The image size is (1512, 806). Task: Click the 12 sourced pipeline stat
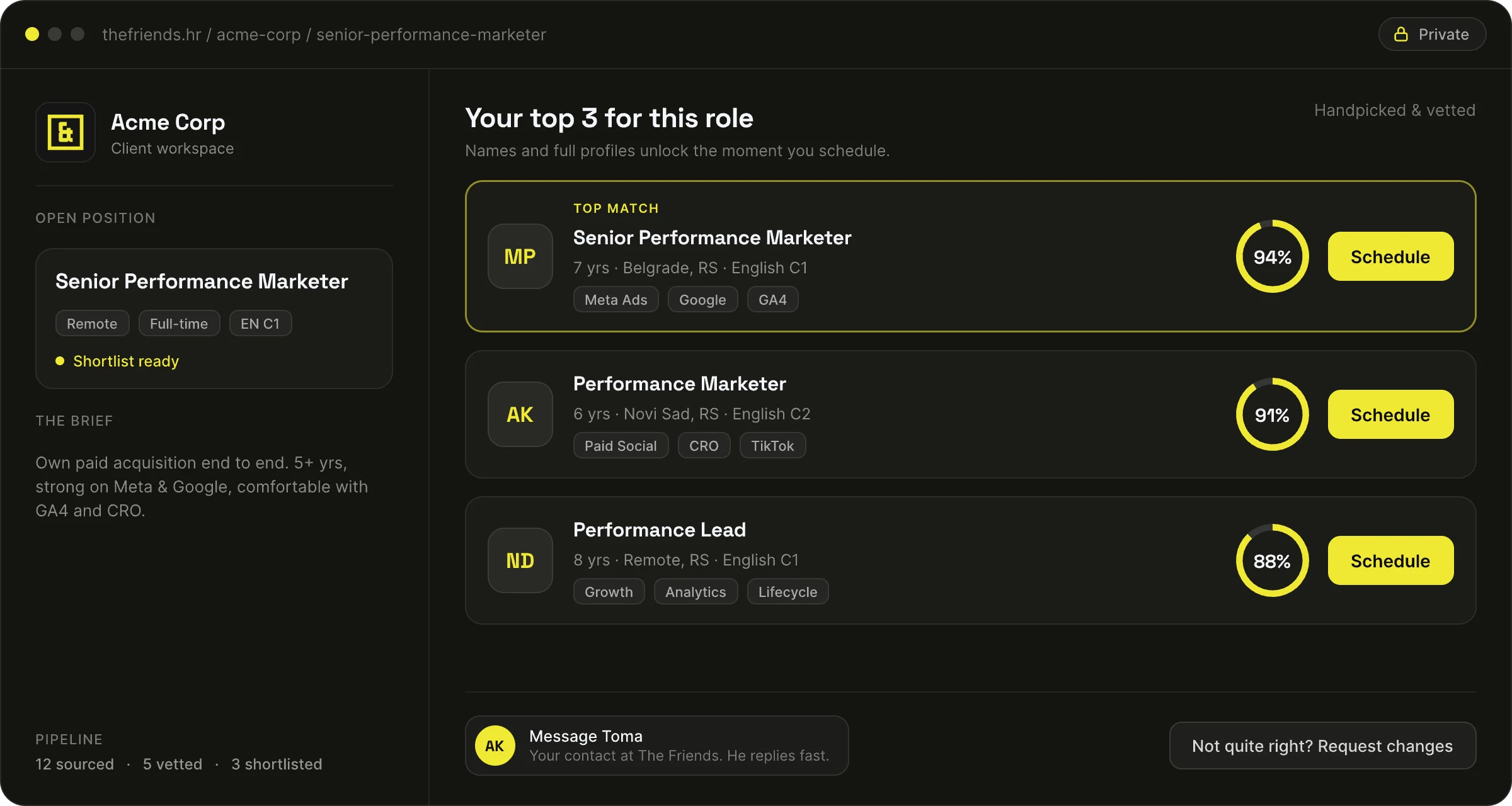pyautogui.click(x=74, y=764)
